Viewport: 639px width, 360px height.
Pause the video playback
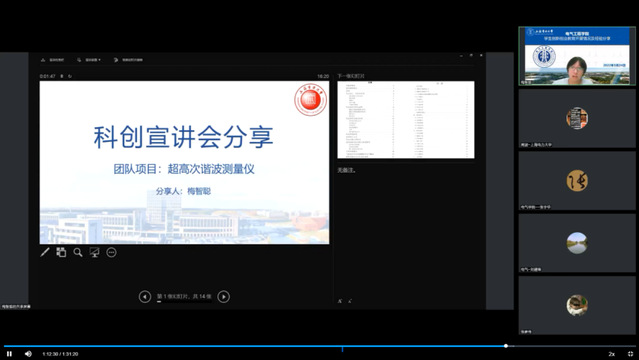click(x=9, y=354)
